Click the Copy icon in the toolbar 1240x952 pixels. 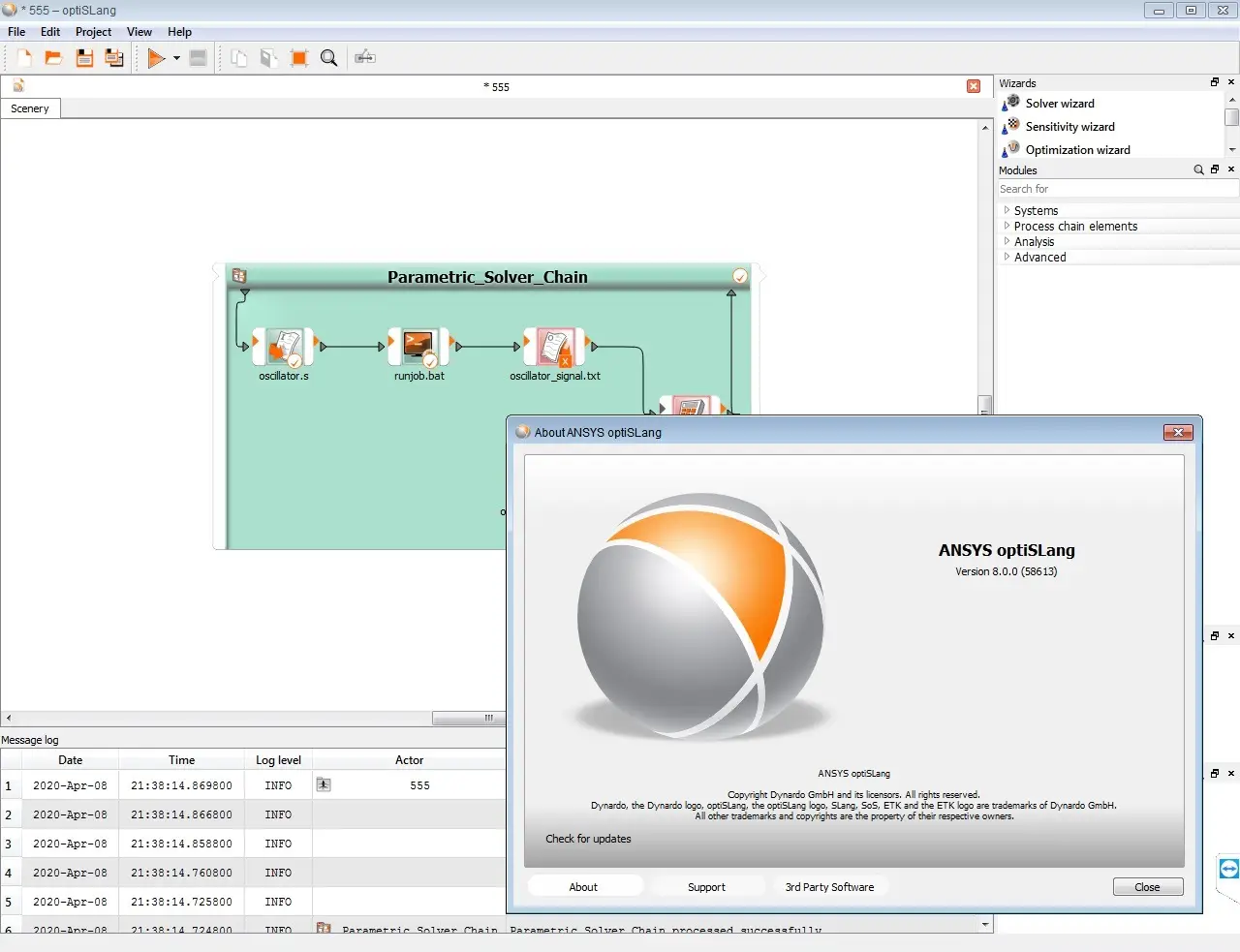pos(238,58)
